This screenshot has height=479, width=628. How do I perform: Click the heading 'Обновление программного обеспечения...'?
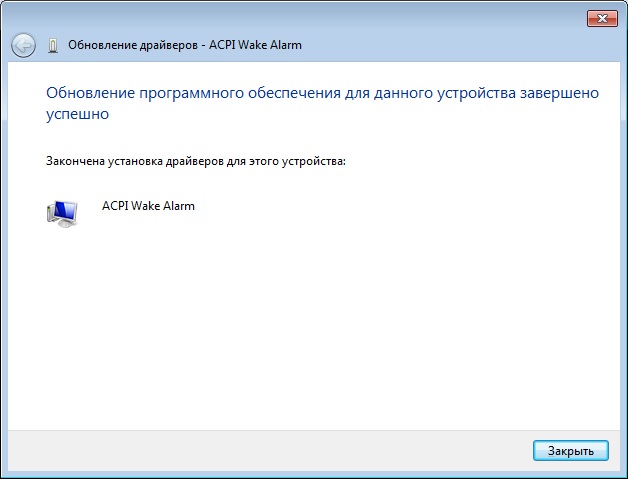click(322, 103)
